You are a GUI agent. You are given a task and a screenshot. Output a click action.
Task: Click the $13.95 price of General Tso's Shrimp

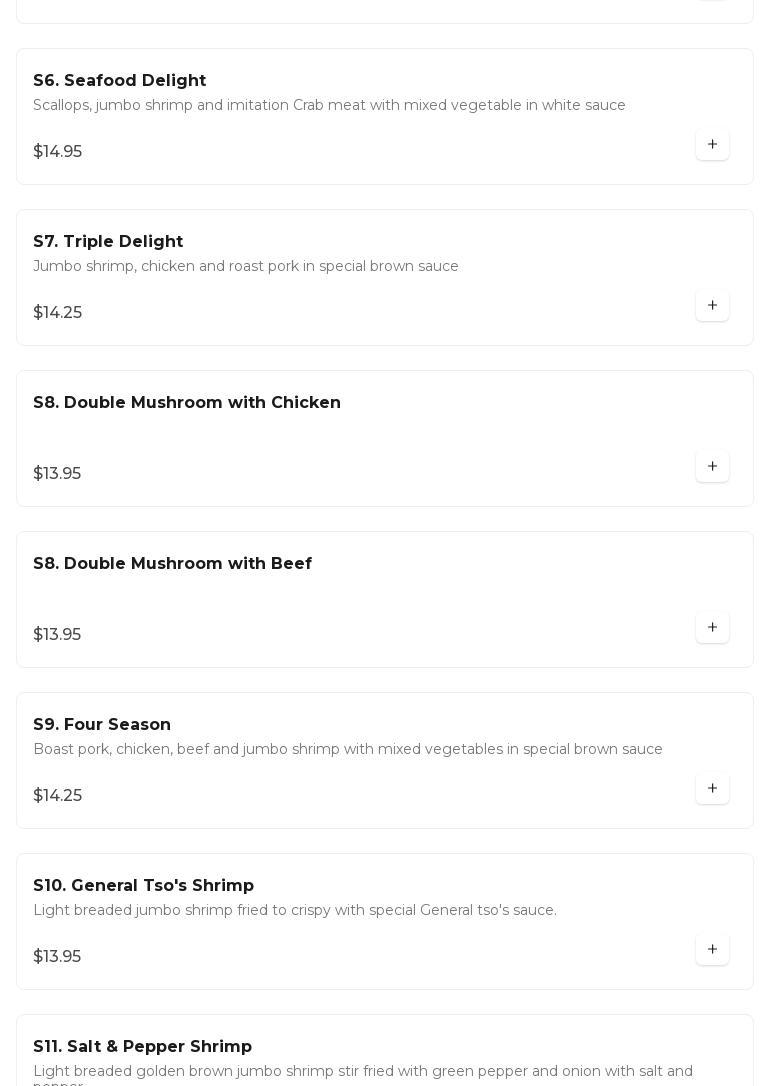(57, 957)
